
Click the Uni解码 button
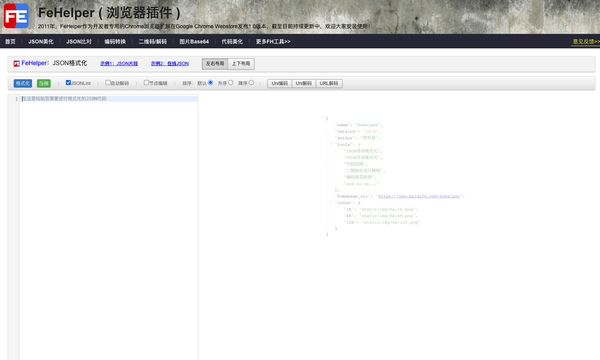point(304,83)
